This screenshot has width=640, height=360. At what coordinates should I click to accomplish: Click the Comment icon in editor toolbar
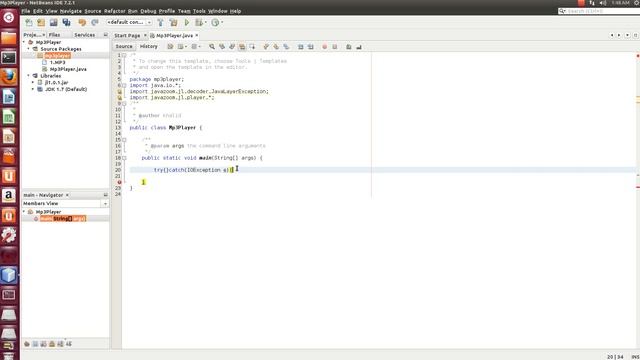[349, 47]
